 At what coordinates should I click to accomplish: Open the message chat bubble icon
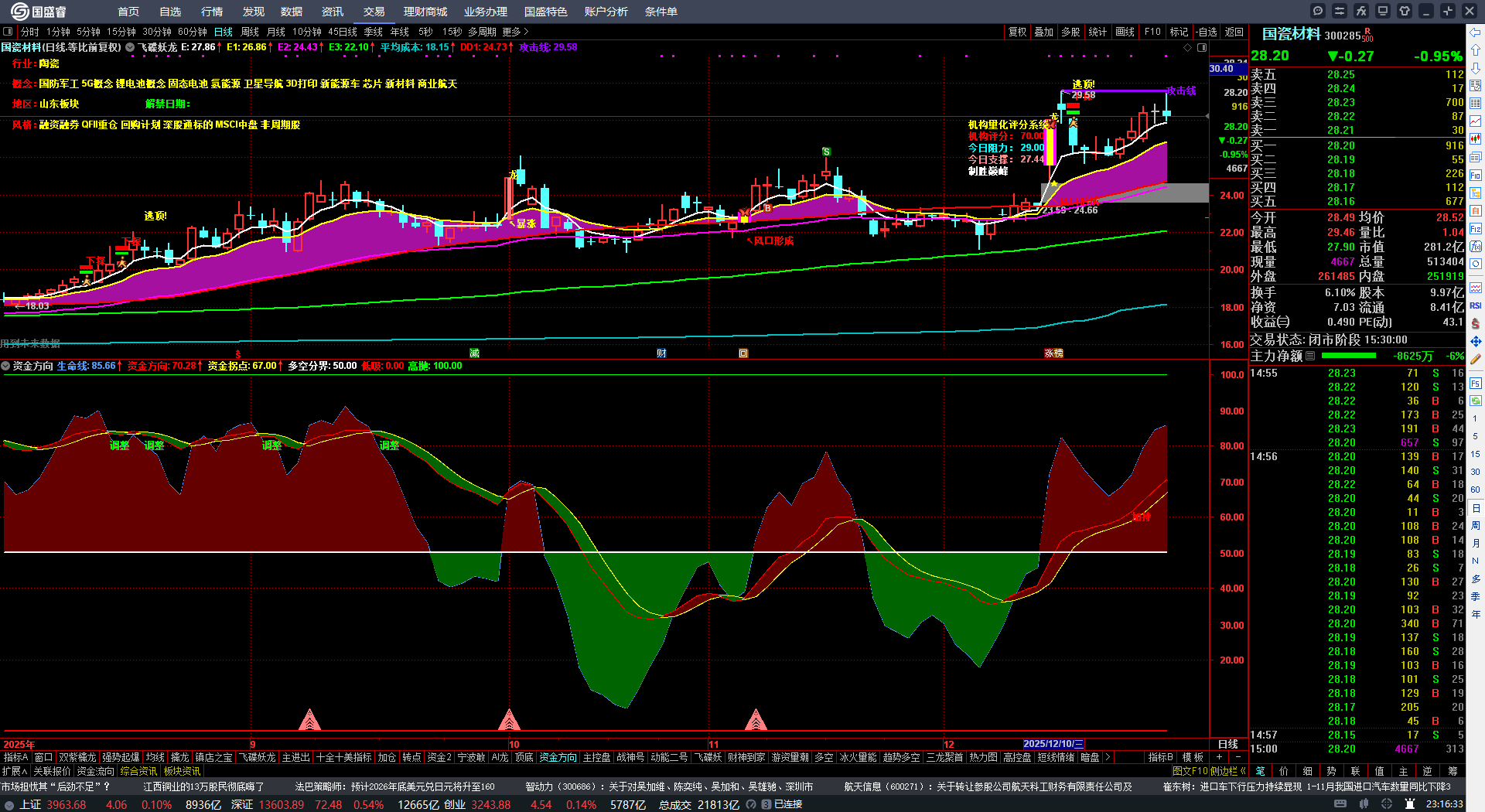point(1318,11)
